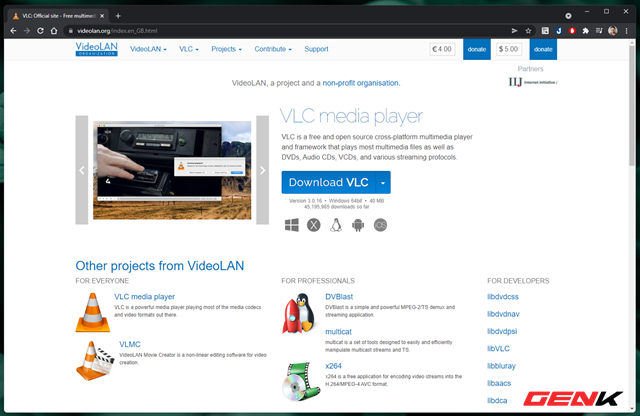640x416 pixels.
Task: Expand the Download VLC dropdown arrow
Action: (x=383, y=182)
